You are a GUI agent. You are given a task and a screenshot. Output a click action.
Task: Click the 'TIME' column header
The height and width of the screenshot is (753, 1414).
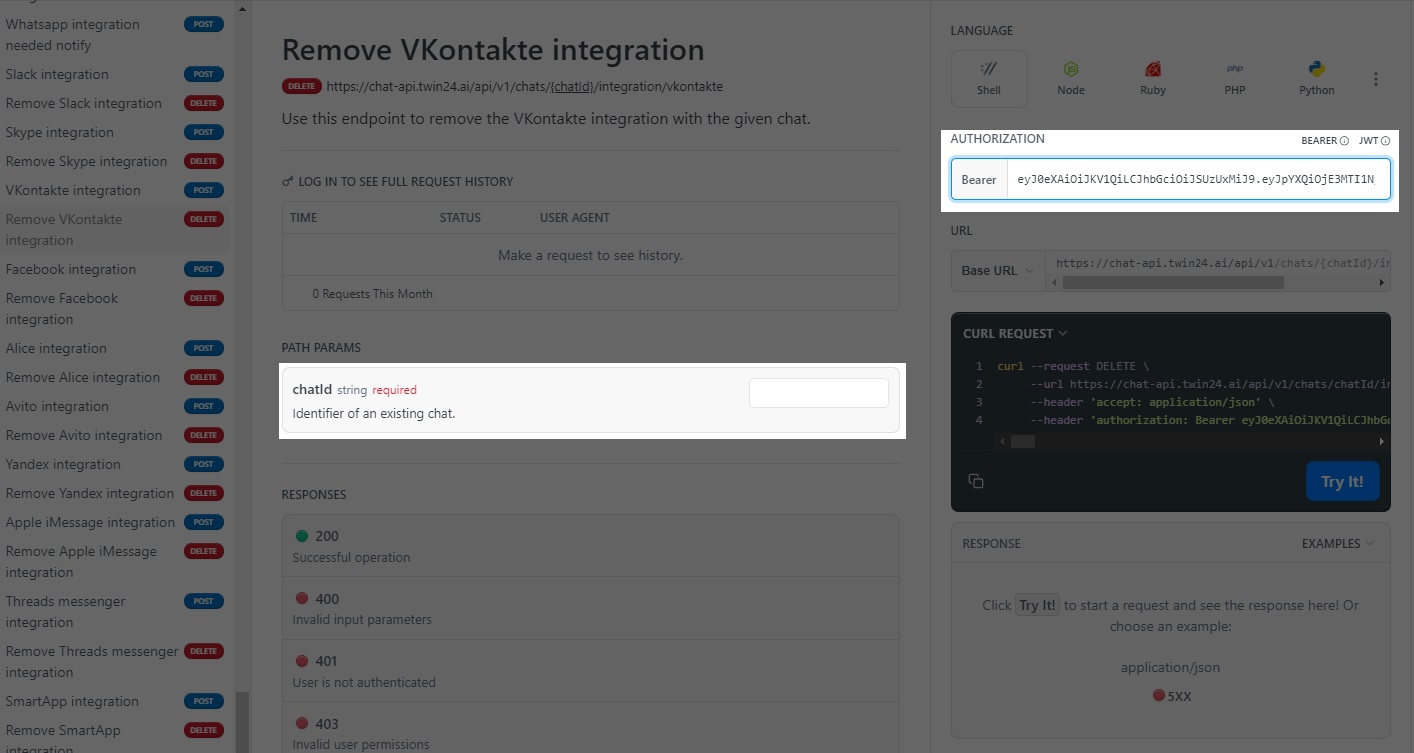303,218
